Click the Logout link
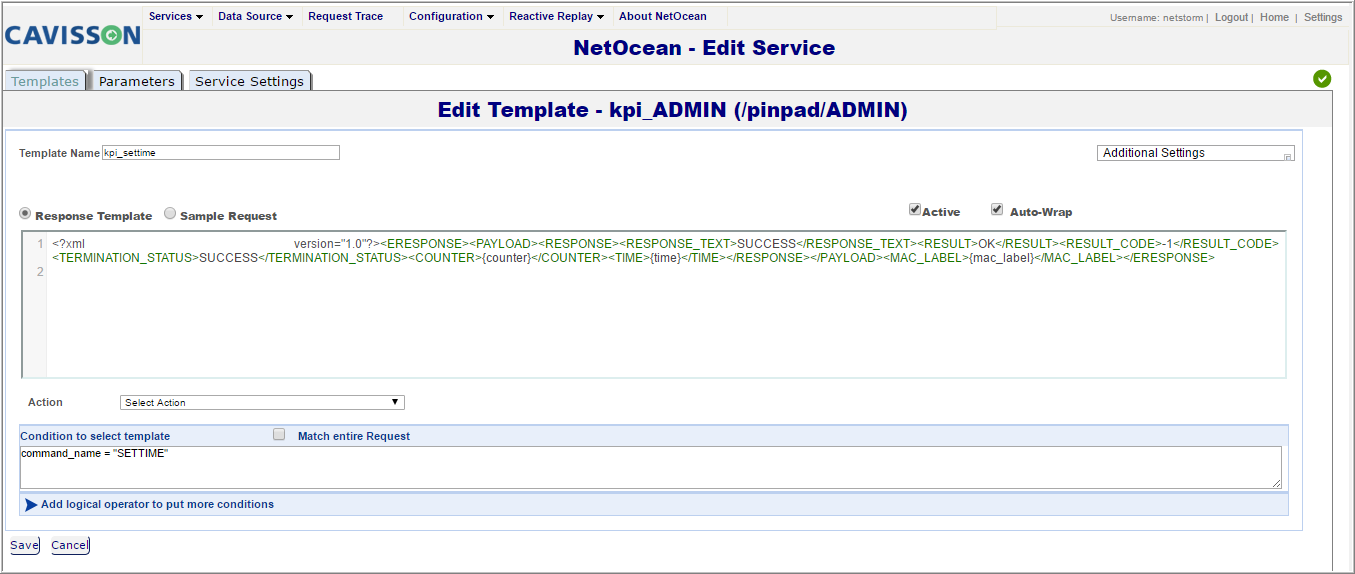 click(x=1231, y=18)
